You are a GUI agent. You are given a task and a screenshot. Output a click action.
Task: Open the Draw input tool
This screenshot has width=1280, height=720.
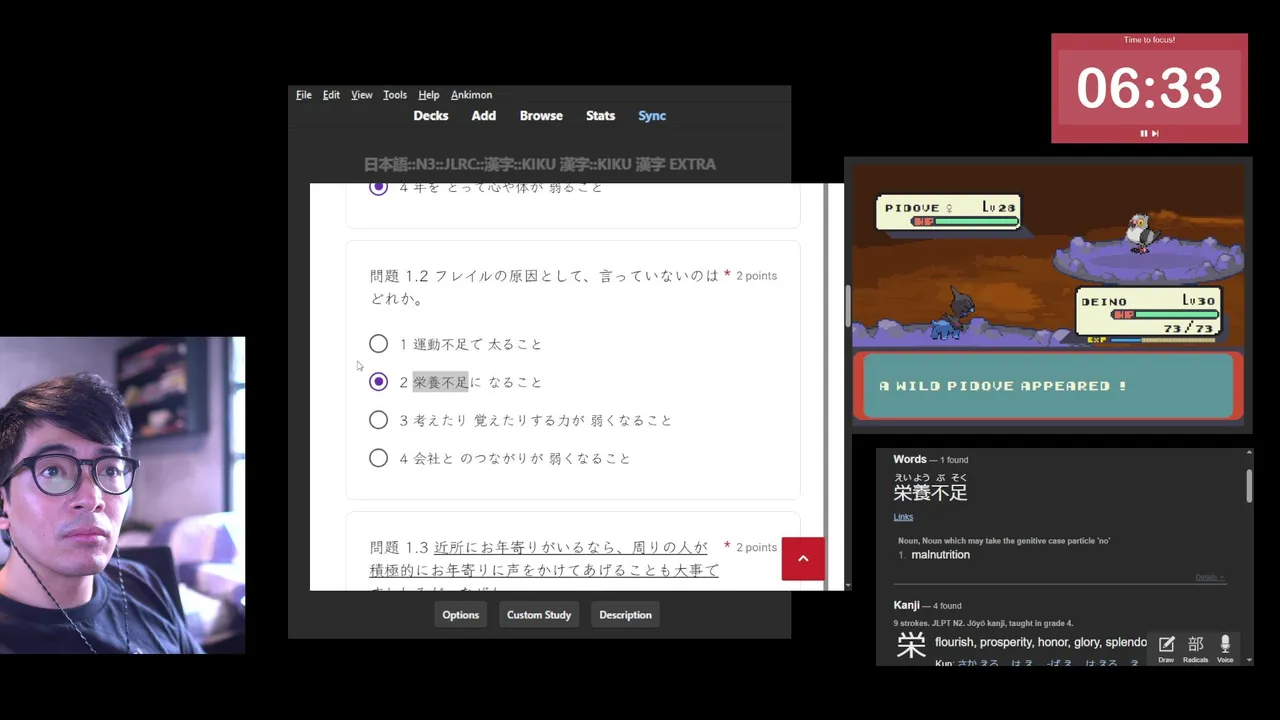click(1166, 648)
